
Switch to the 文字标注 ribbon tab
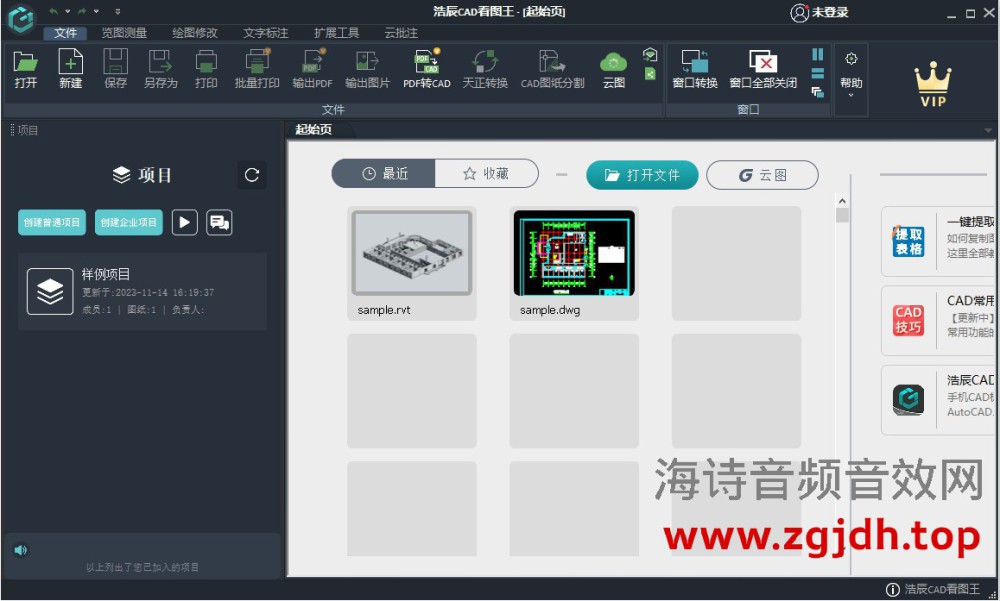(265, 33)
